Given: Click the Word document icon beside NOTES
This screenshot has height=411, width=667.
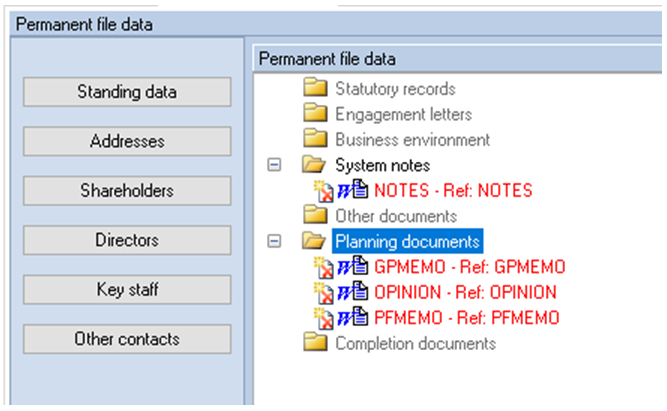Looking at the screenshot, I should tap(353, 189).
